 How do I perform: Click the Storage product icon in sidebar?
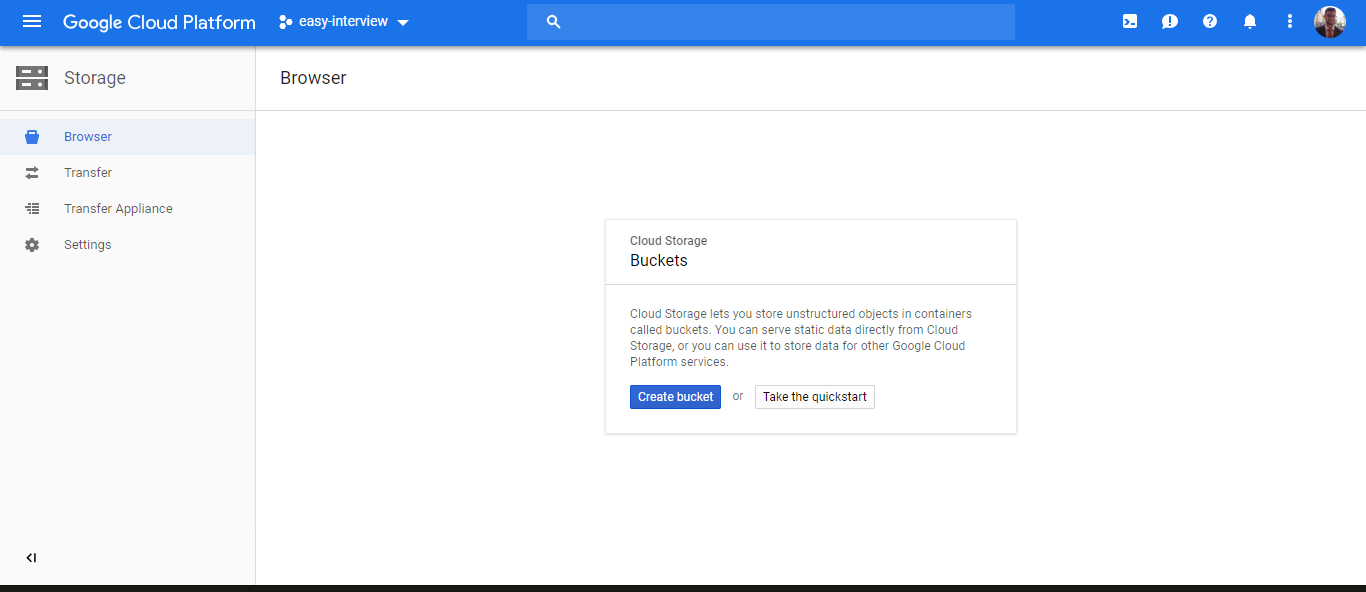click(32, 78)
